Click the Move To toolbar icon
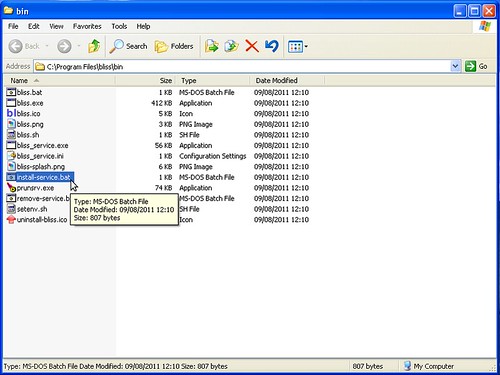The height and width of the screenshot is (375, 500). [x=212, y=46]
